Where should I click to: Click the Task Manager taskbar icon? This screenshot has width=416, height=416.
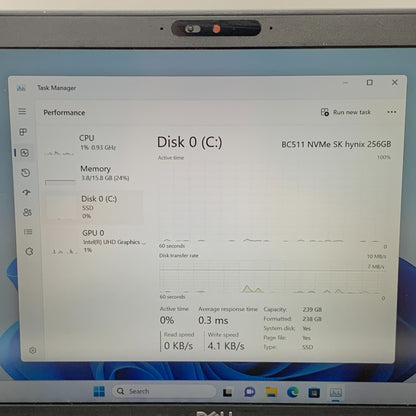(x=335, y=393)
